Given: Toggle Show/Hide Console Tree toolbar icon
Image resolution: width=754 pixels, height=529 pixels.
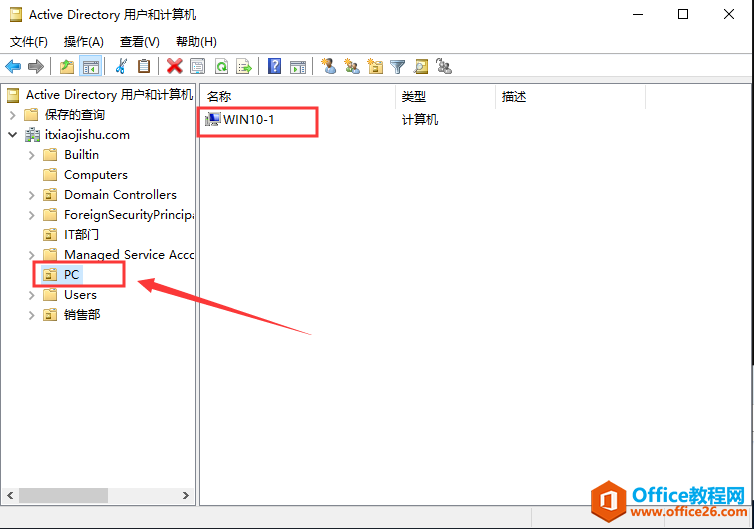Looking at the screenshot, I should pyautogui.click(x=91, y=66).
